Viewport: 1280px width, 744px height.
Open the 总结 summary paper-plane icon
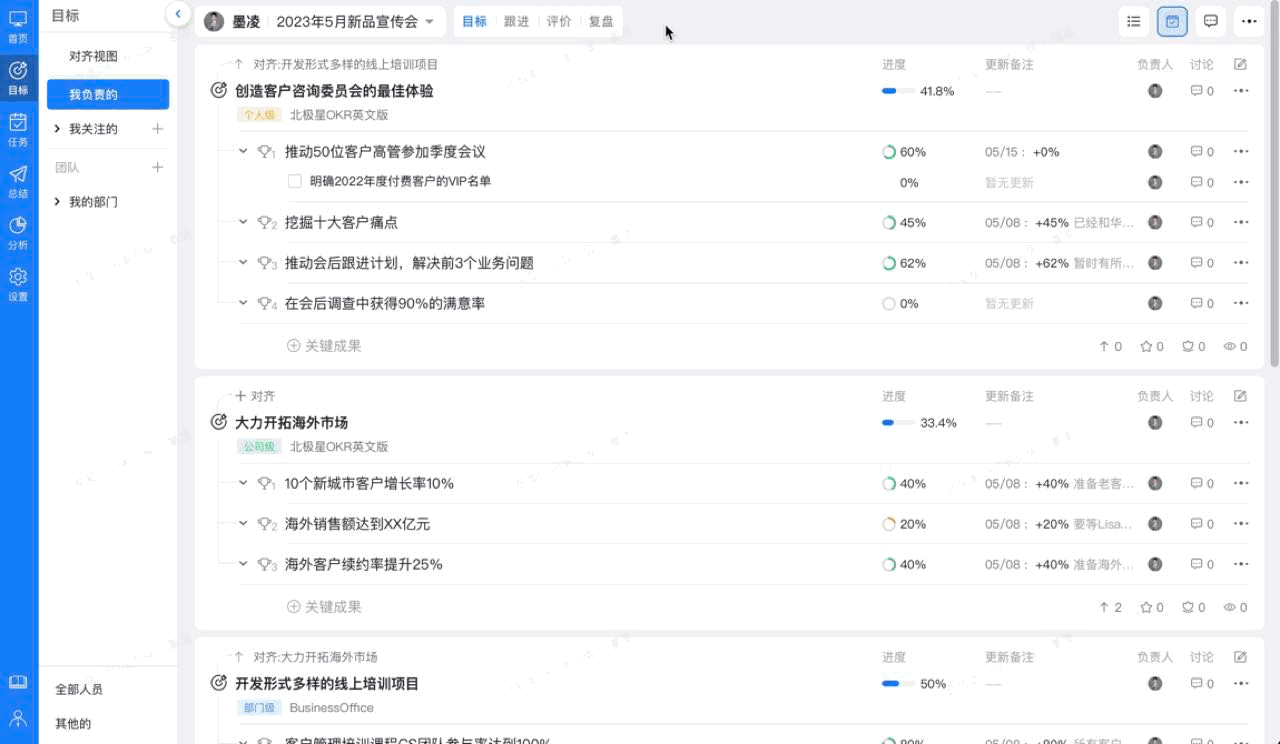click(x=18, y=181)
